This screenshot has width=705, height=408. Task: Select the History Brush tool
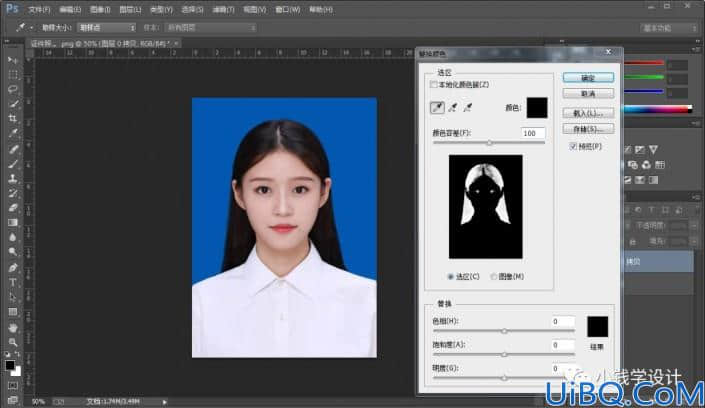[13, 193]
